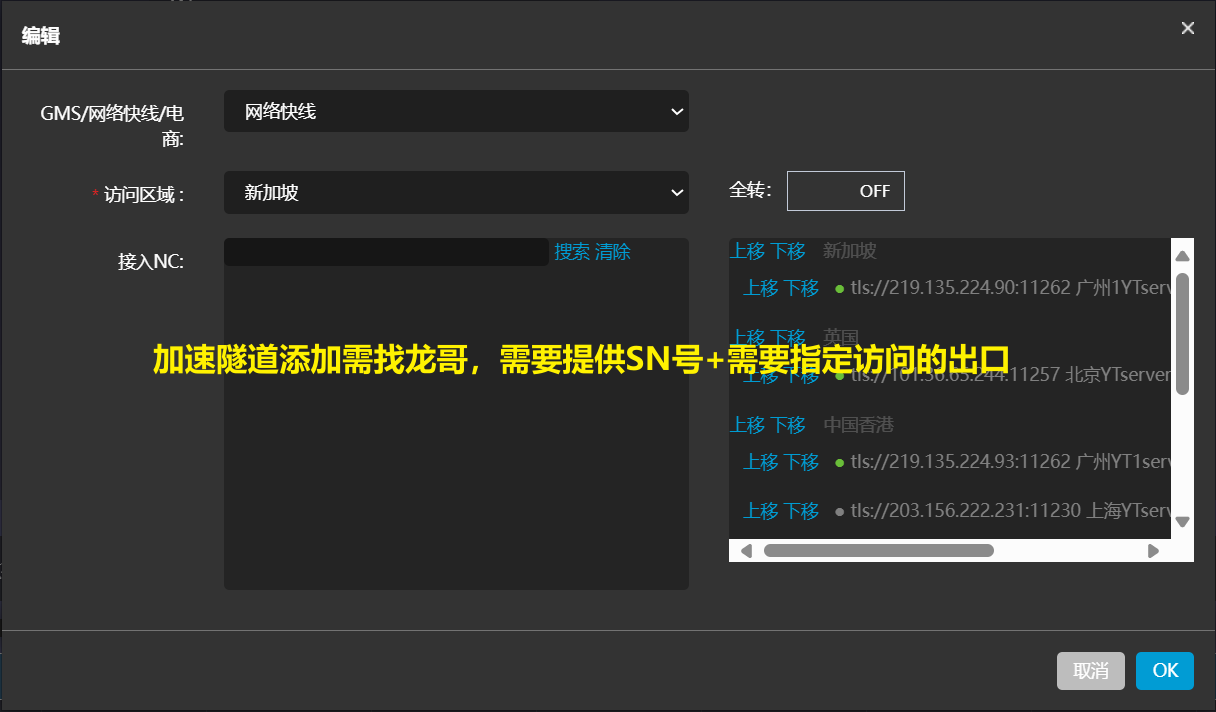Click the 编辑 dialog title

click(40, 35)
